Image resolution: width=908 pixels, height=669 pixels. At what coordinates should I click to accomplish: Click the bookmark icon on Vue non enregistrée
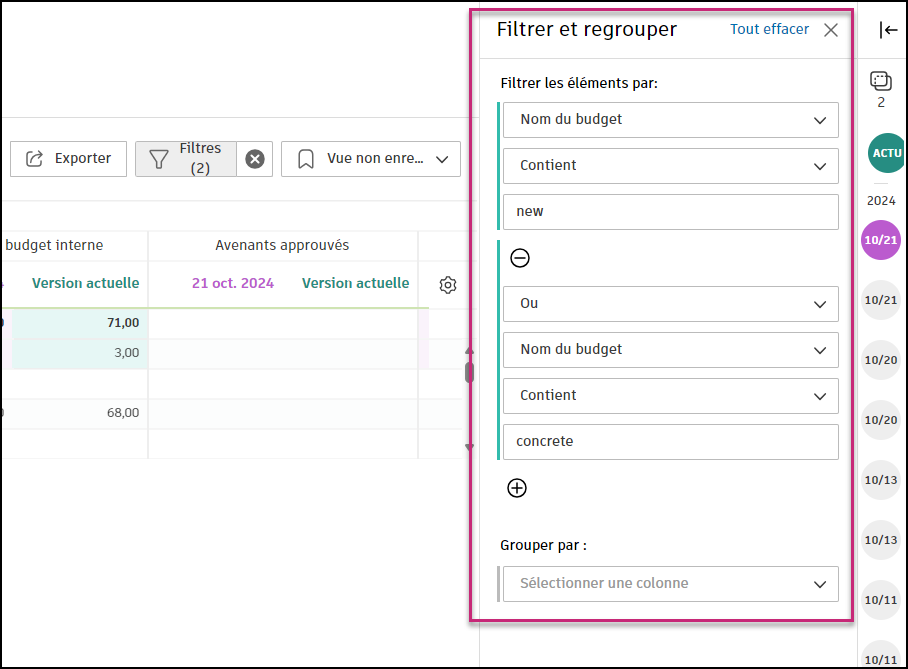[x=305, y=158]
